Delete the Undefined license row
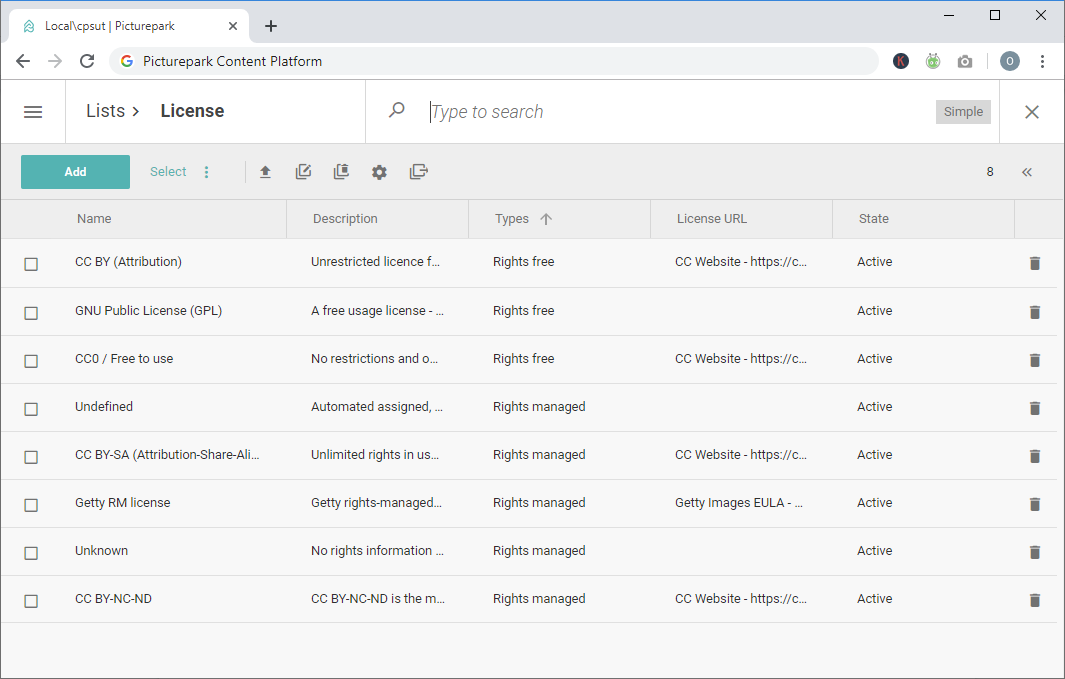This screenshot has height=679, width=1065. (1034, 407)
